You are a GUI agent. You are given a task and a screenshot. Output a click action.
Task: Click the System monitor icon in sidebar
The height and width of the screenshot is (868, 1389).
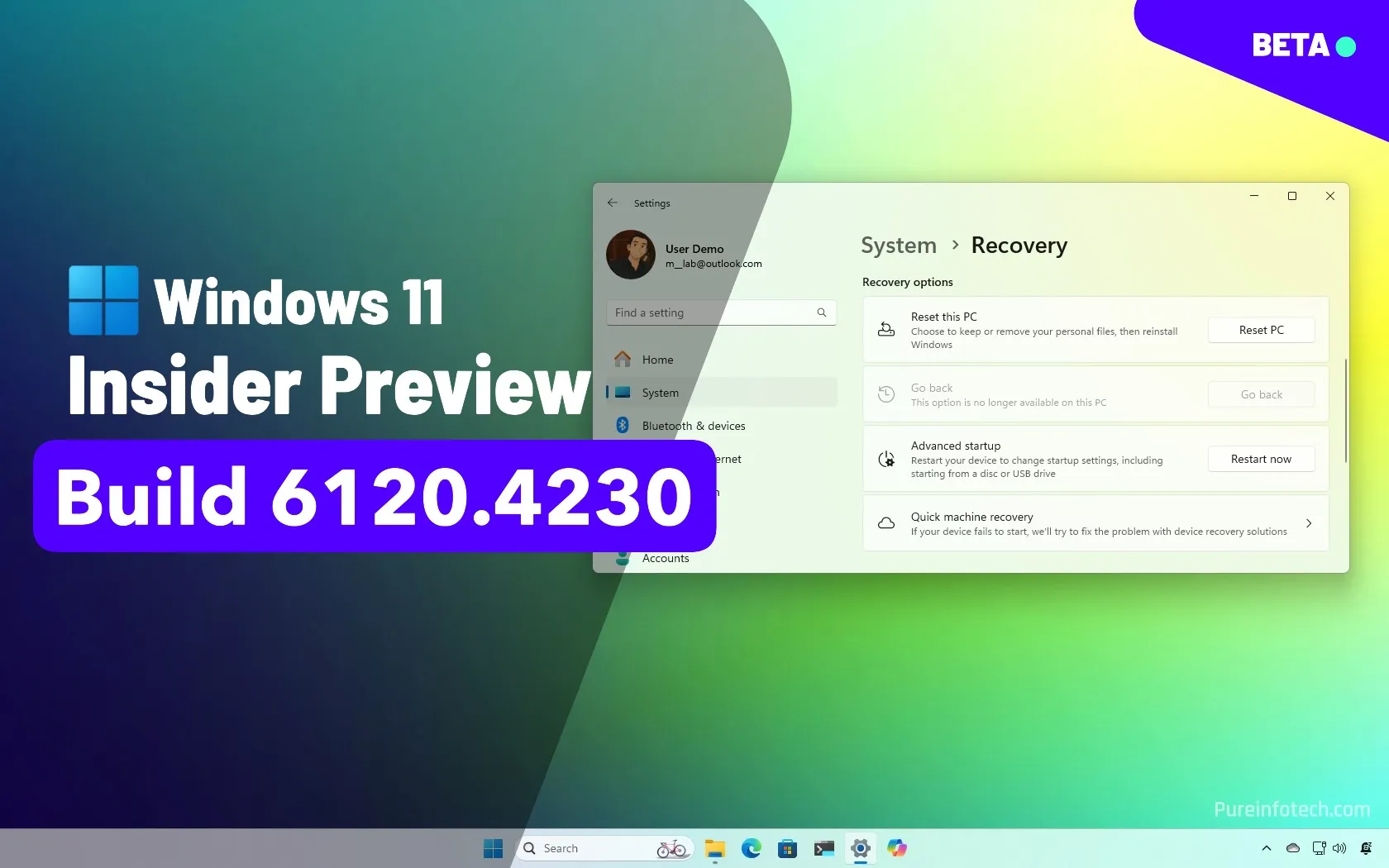coord(623,393)
